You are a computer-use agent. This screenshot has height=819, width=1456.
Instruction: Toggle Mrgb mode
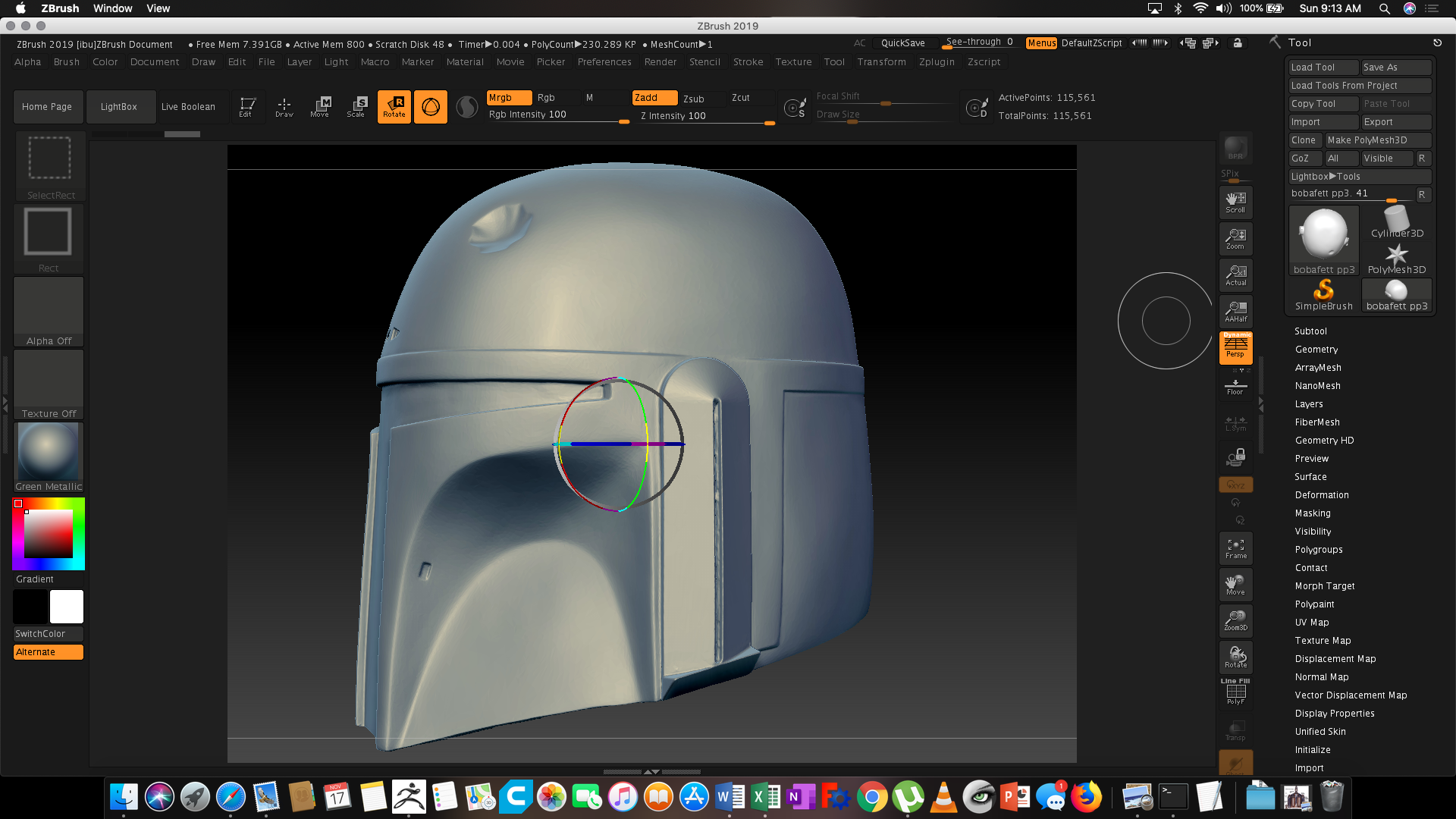pos(509,98)
